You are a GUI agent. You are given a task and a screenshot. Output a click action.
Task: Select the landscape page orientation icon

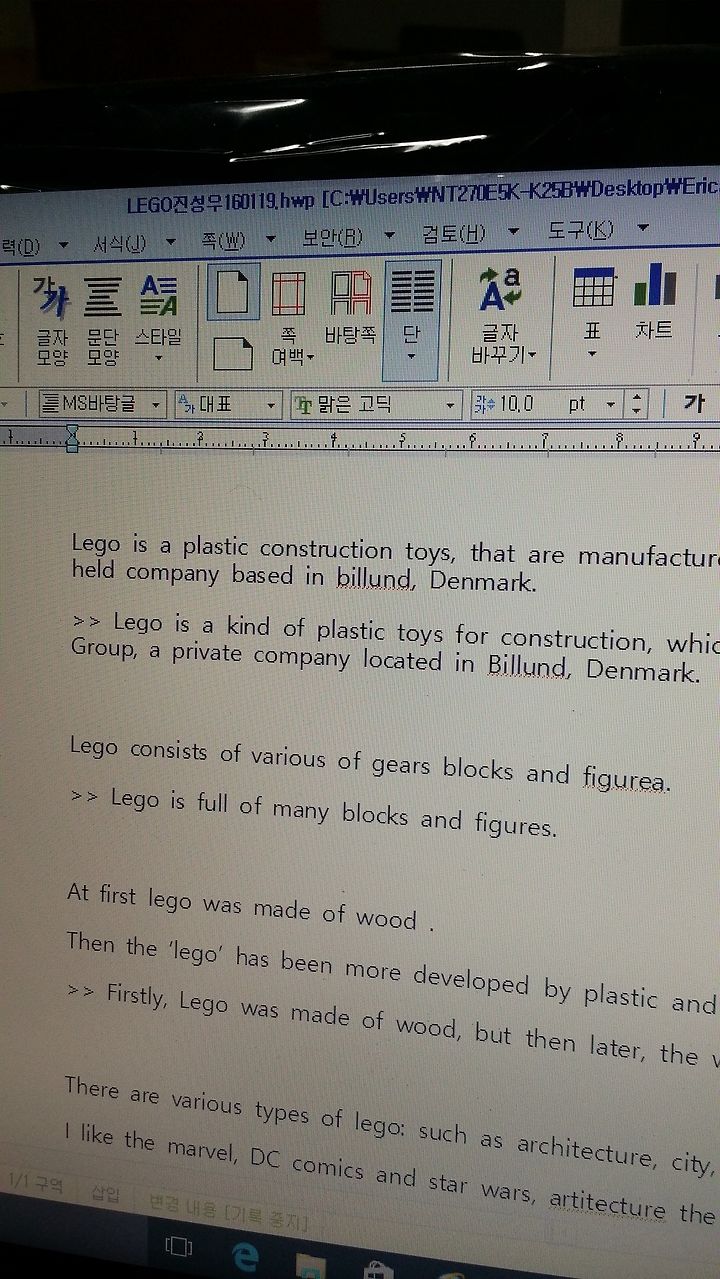pyautogui.click(x=233, y=353)
